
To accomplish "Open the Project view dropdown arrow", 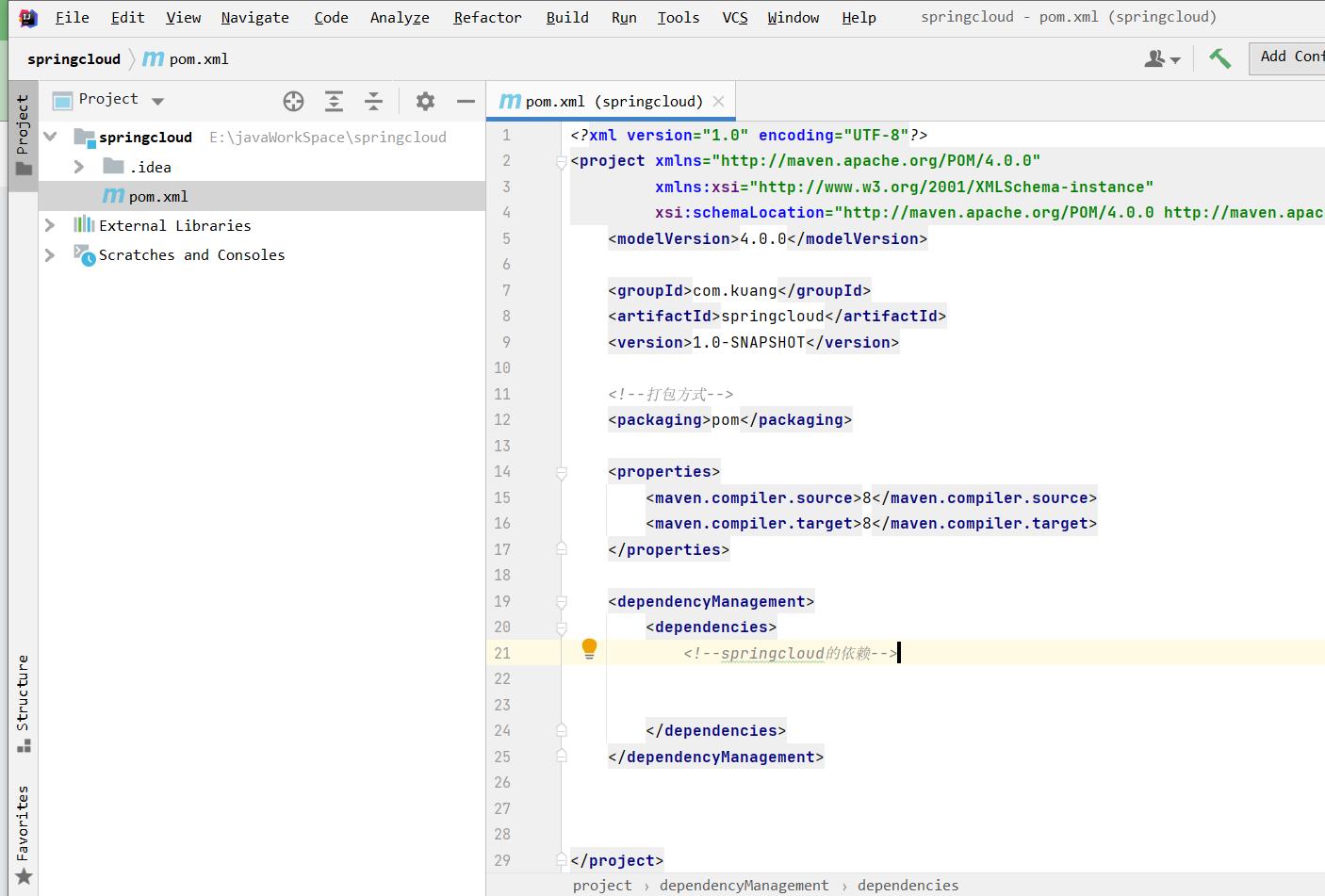I will coord(157,101).
